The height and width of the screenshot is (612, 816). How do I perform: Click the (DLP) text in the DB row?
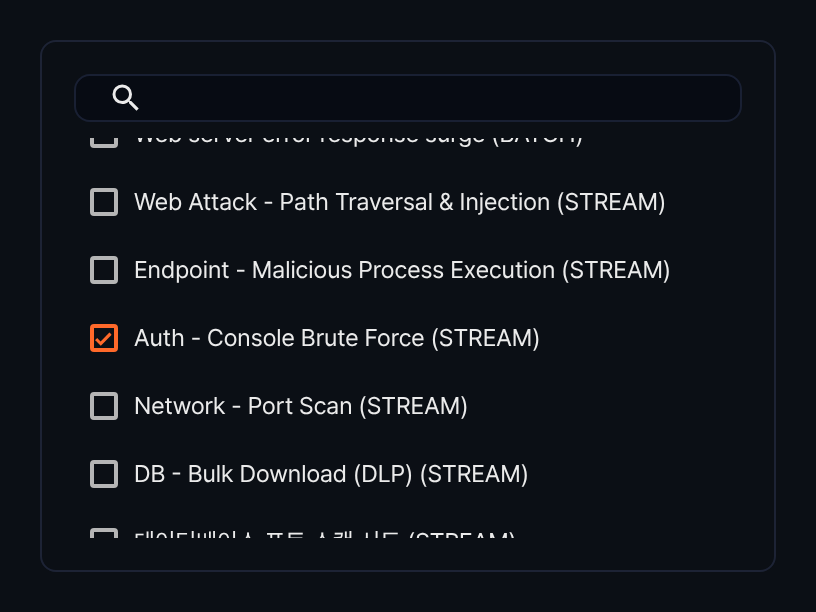(x=383, y=474)
